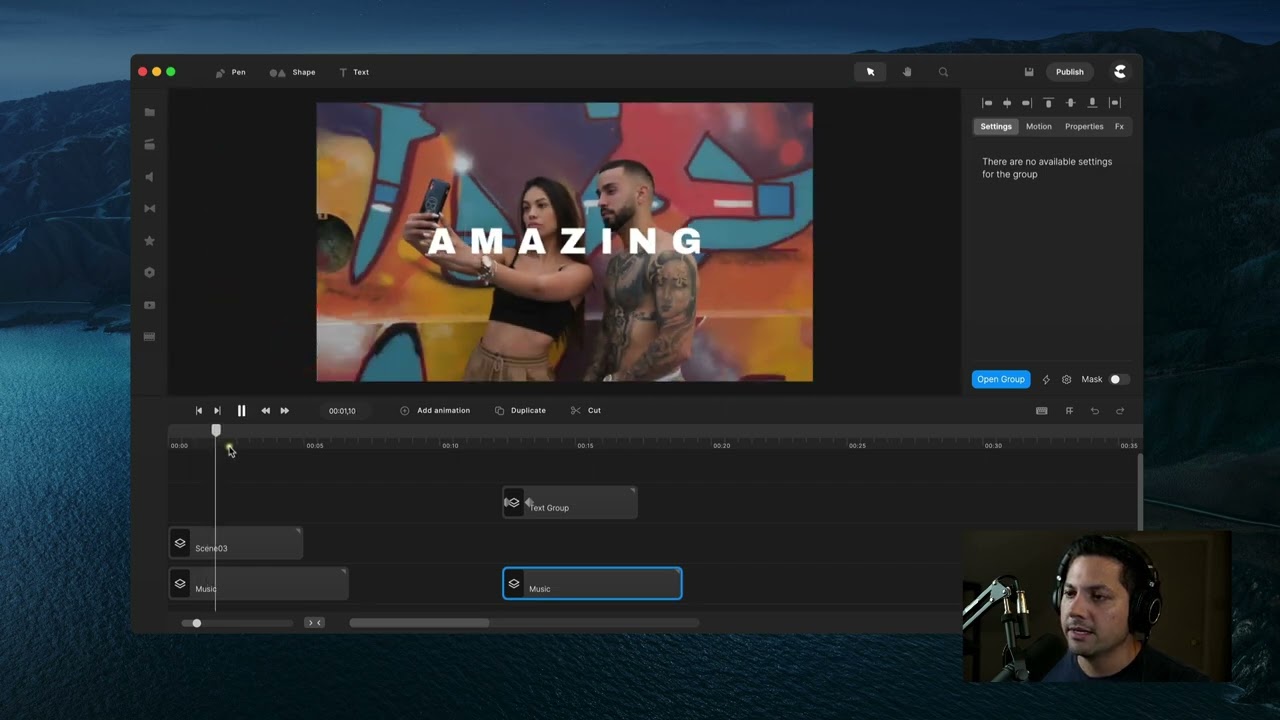
Task: Click the timeline vertical scrollbar
Action: (x=1140, y=492)
